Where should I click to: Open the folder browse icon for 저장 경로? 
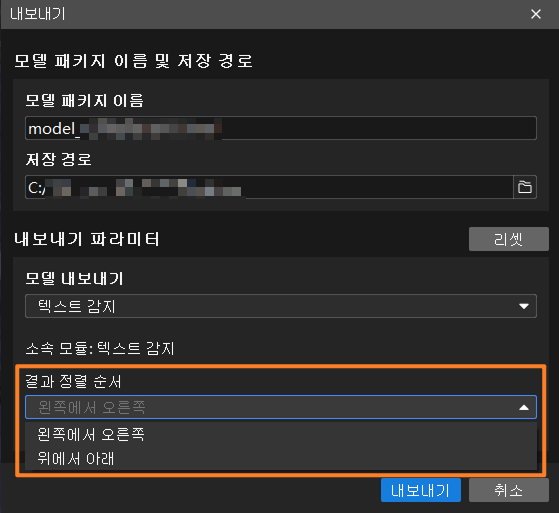[x=525, y=187]
